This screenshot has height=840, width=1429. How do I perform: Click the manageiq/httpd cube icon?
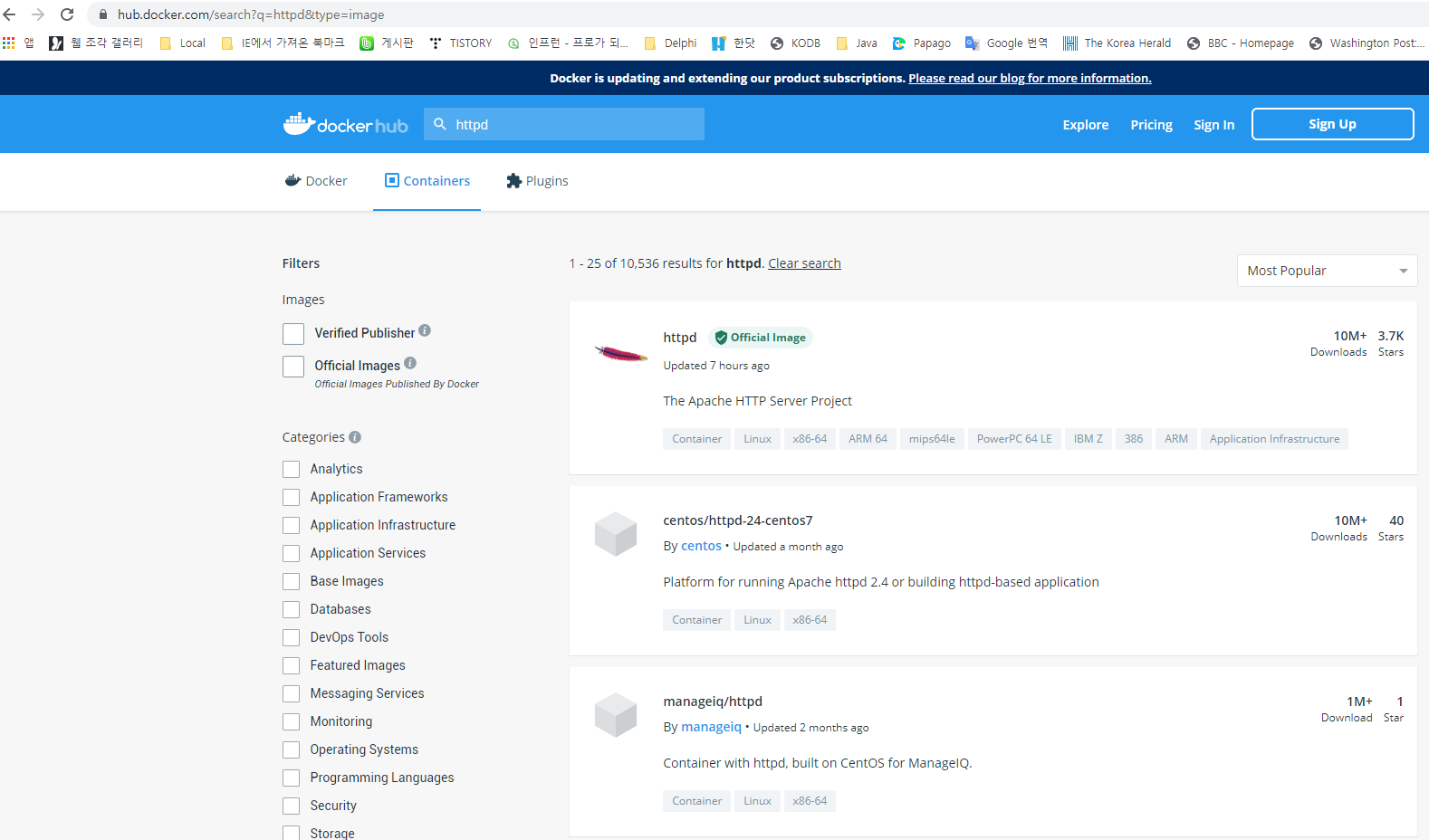[616, 715]
